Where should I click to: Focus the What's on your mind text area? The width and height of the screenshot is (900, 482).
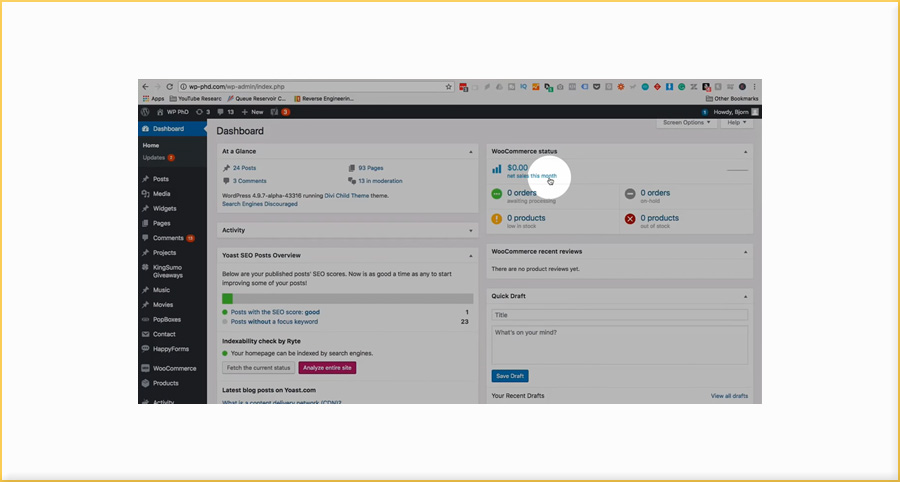620,345
